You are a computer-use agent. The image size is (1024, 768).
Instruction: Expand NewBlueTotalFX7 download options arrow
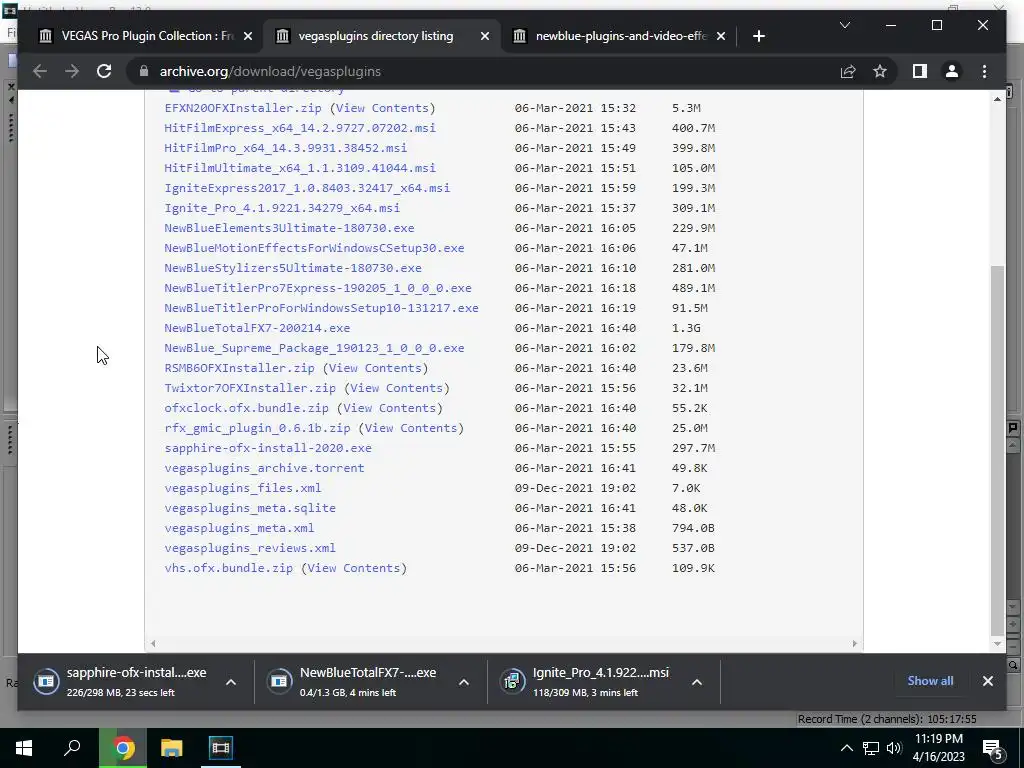pos(464,682)
